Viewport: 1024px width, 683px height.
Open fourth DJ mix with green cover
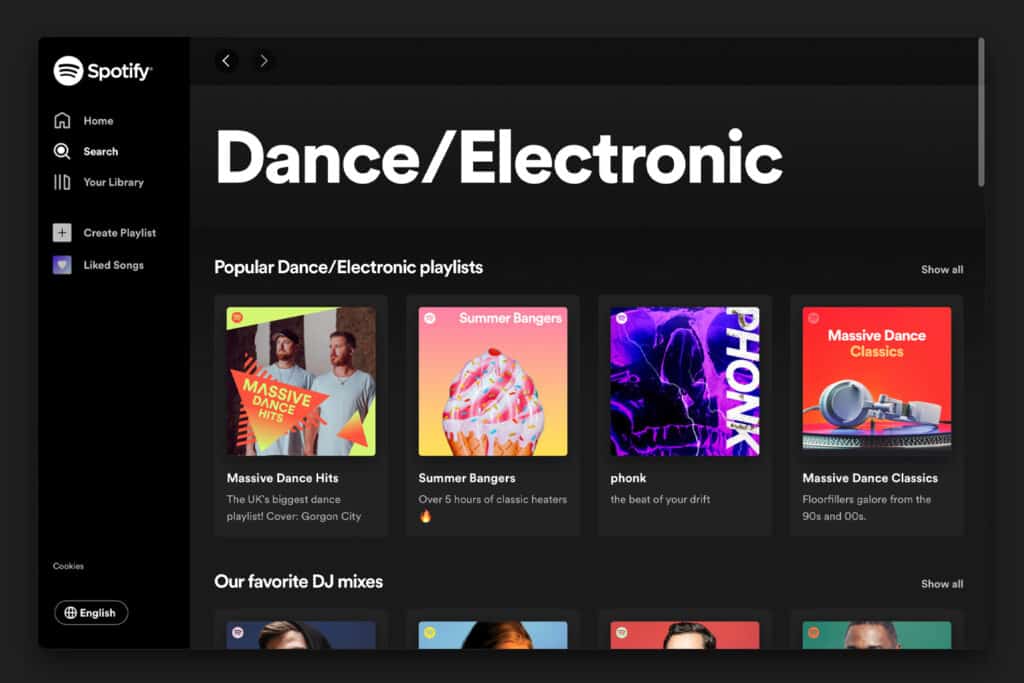(877, 635)
